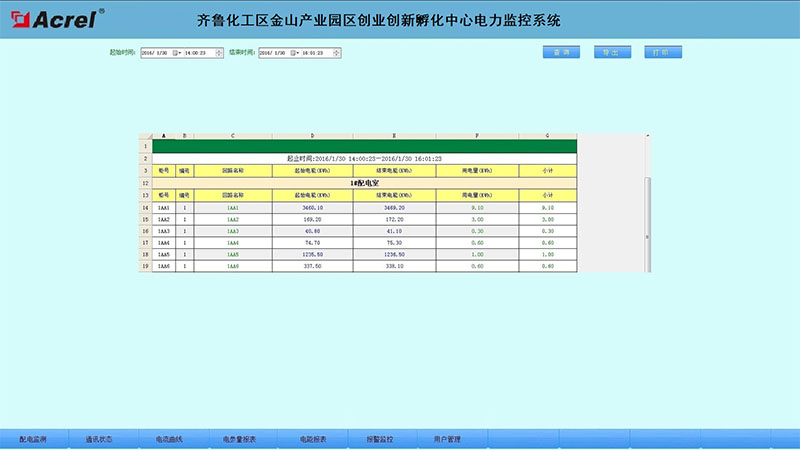The height and width of the screenshot is (450, 800).
Task: Go to the 电流曲线 tab
Action: pyautogui.click(x=169, y=438)
